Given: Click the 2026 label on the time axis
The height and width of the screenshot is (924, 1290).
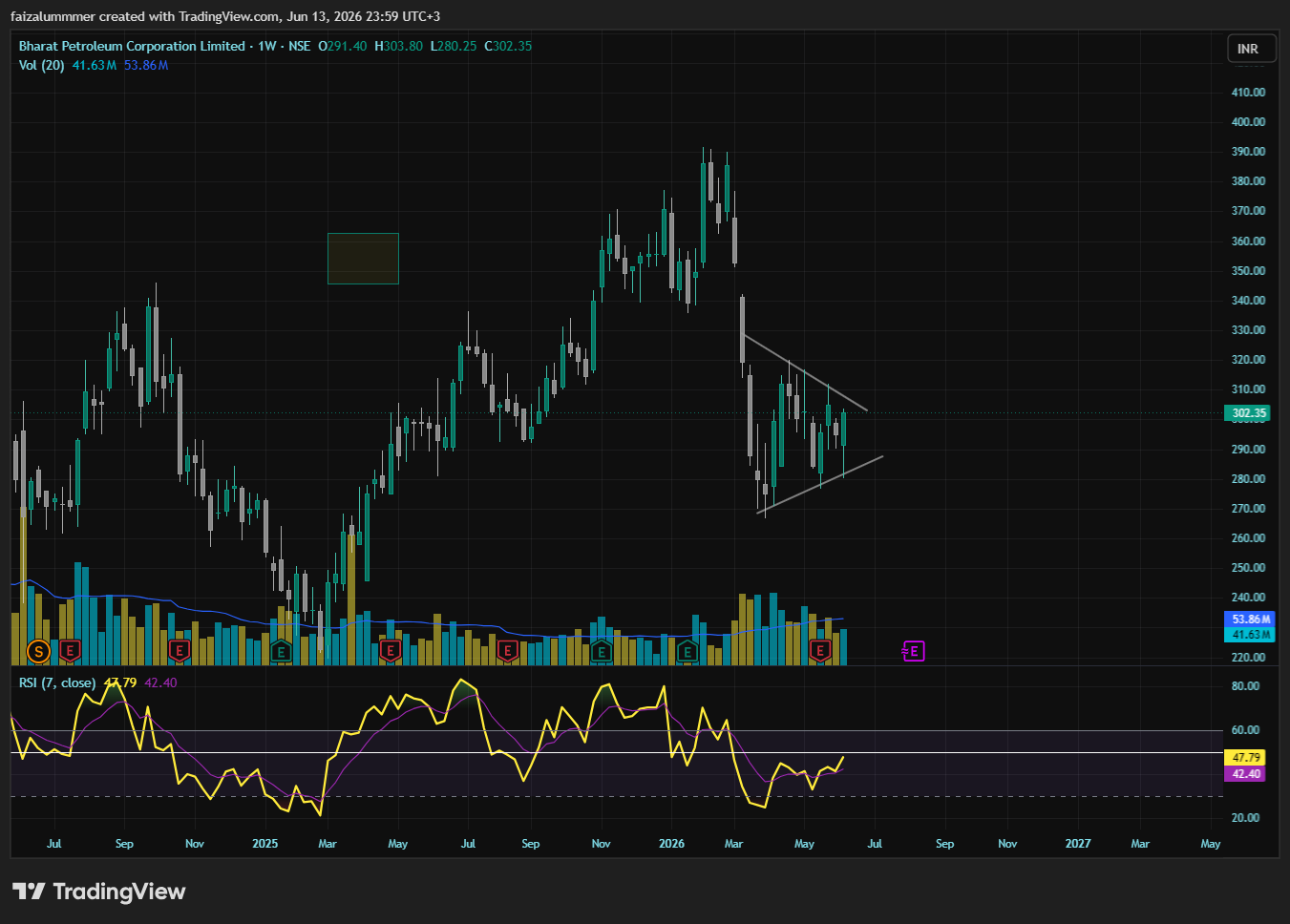Looking at the screenshot, I should point(672,844).
